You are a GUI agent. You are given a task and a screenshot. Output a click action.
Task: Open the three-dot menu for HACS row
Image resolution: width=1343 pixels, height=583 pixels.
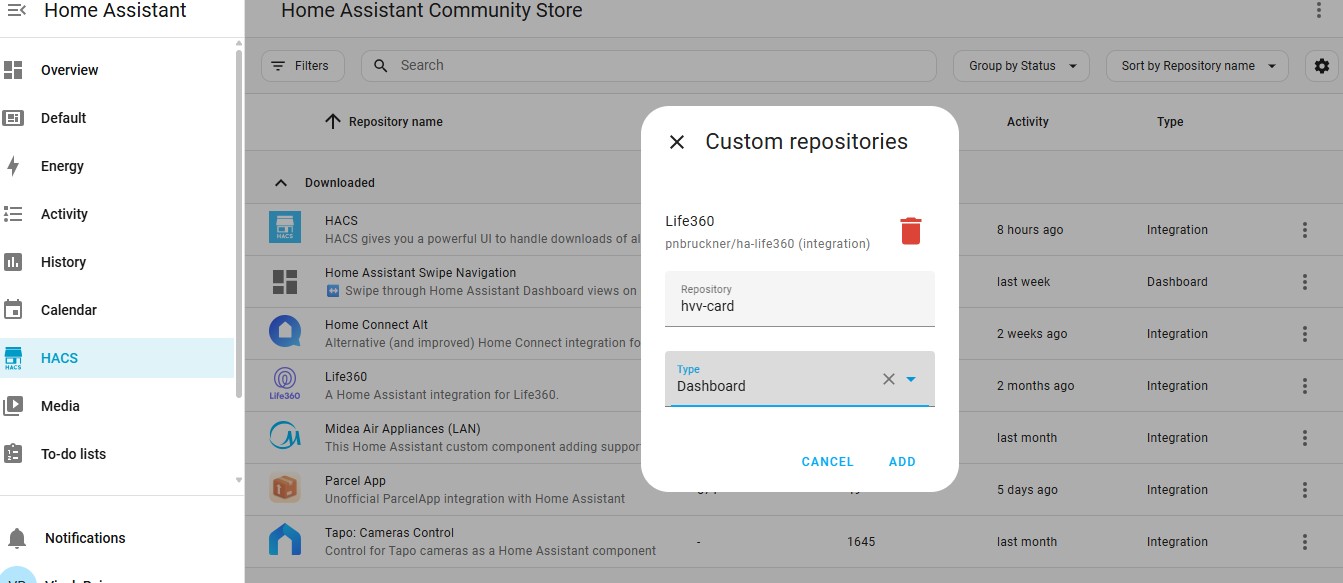(1305, 230)
